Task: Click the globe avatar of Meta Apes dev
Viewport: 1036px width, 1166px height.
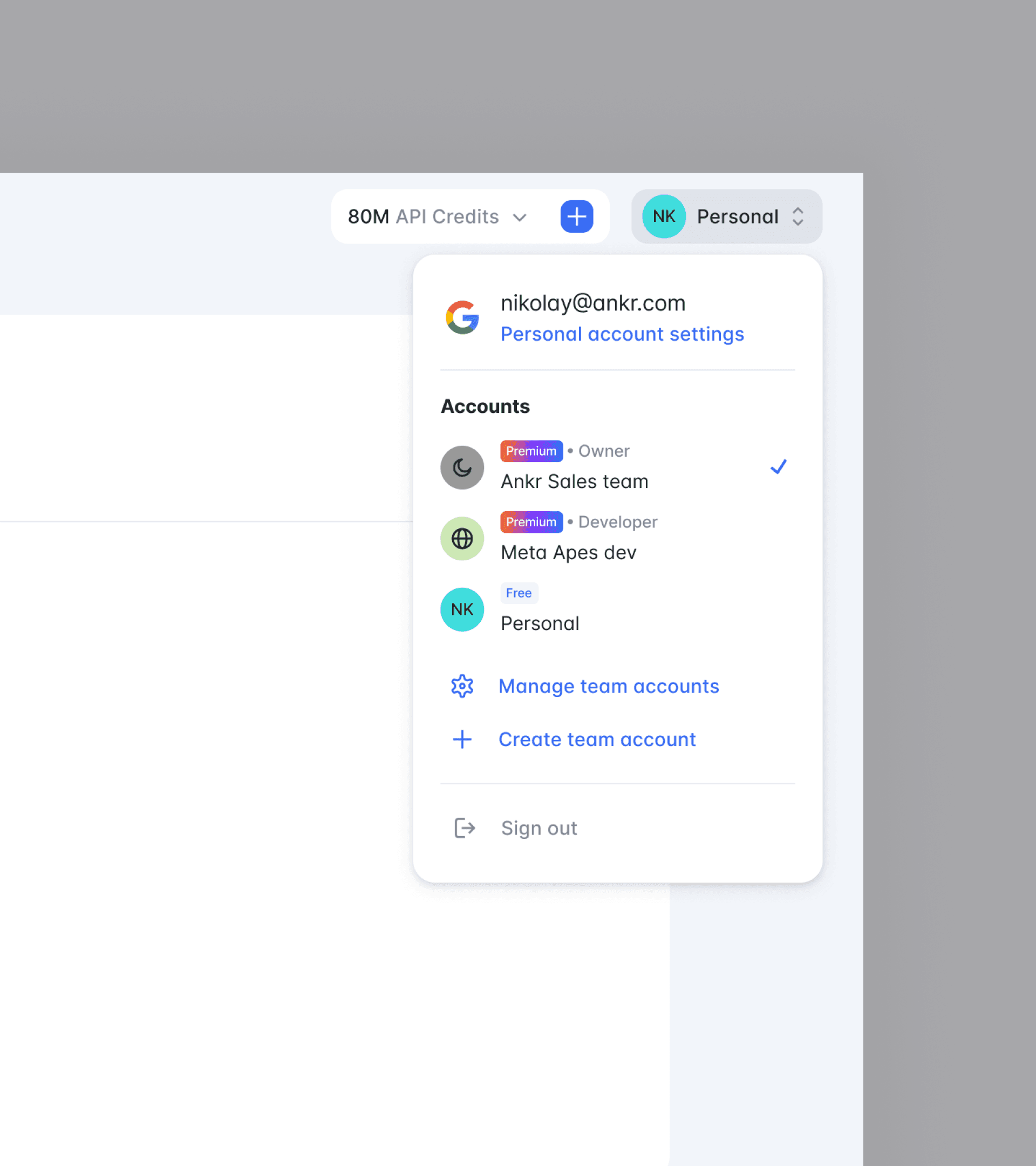Action: pos(462,538)
